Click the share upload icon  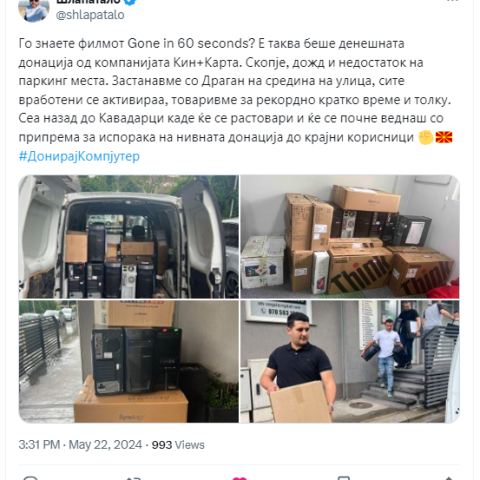pyautogui.click(x=448, y=478)
